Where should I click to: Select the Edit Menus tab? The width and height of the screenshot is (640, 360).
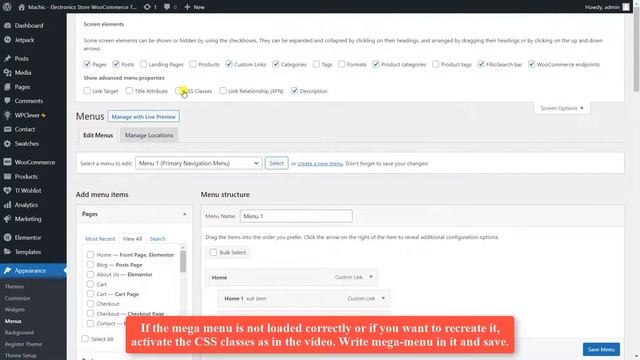(x=98, y=135)
